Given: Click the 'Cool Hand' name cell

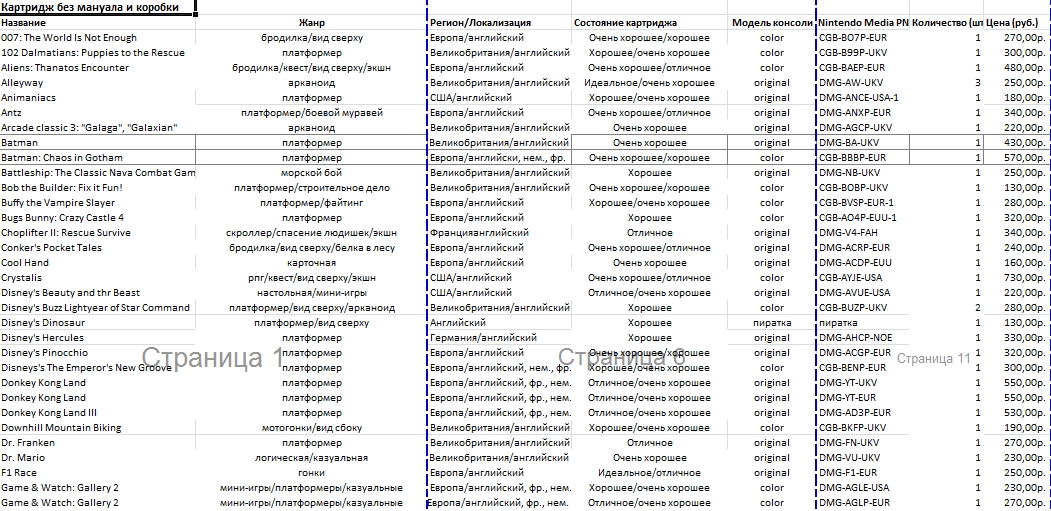Looking at the screenshot, I should 98,262.
